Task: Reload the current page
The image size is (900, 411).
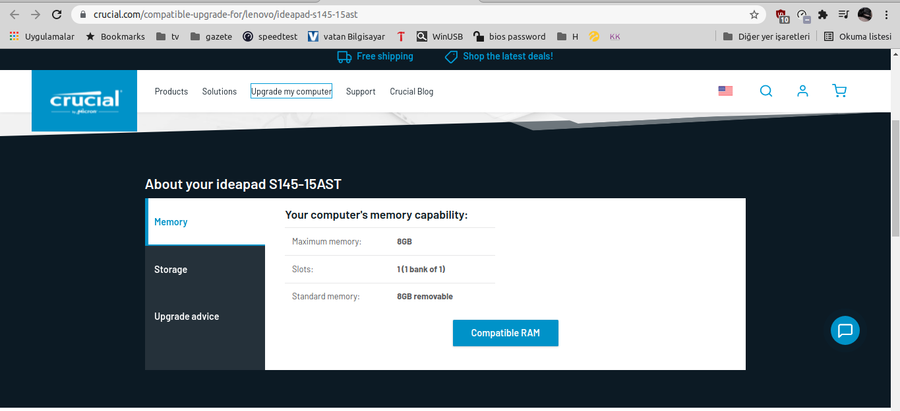Action: click(56, 14)
